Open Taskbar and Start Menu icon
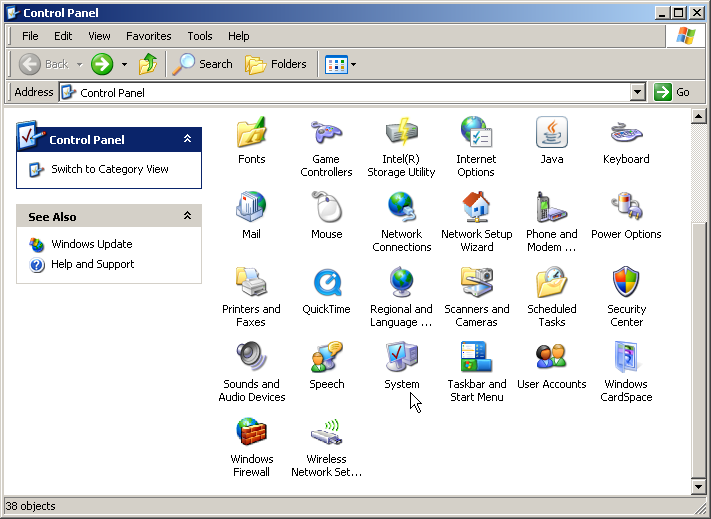Screen dimensions: 711x519 click(x=476, y=357)
